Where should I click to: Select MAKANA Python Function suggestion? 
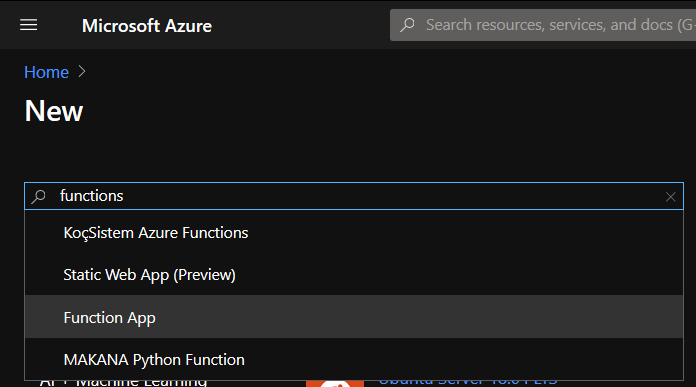354,359
